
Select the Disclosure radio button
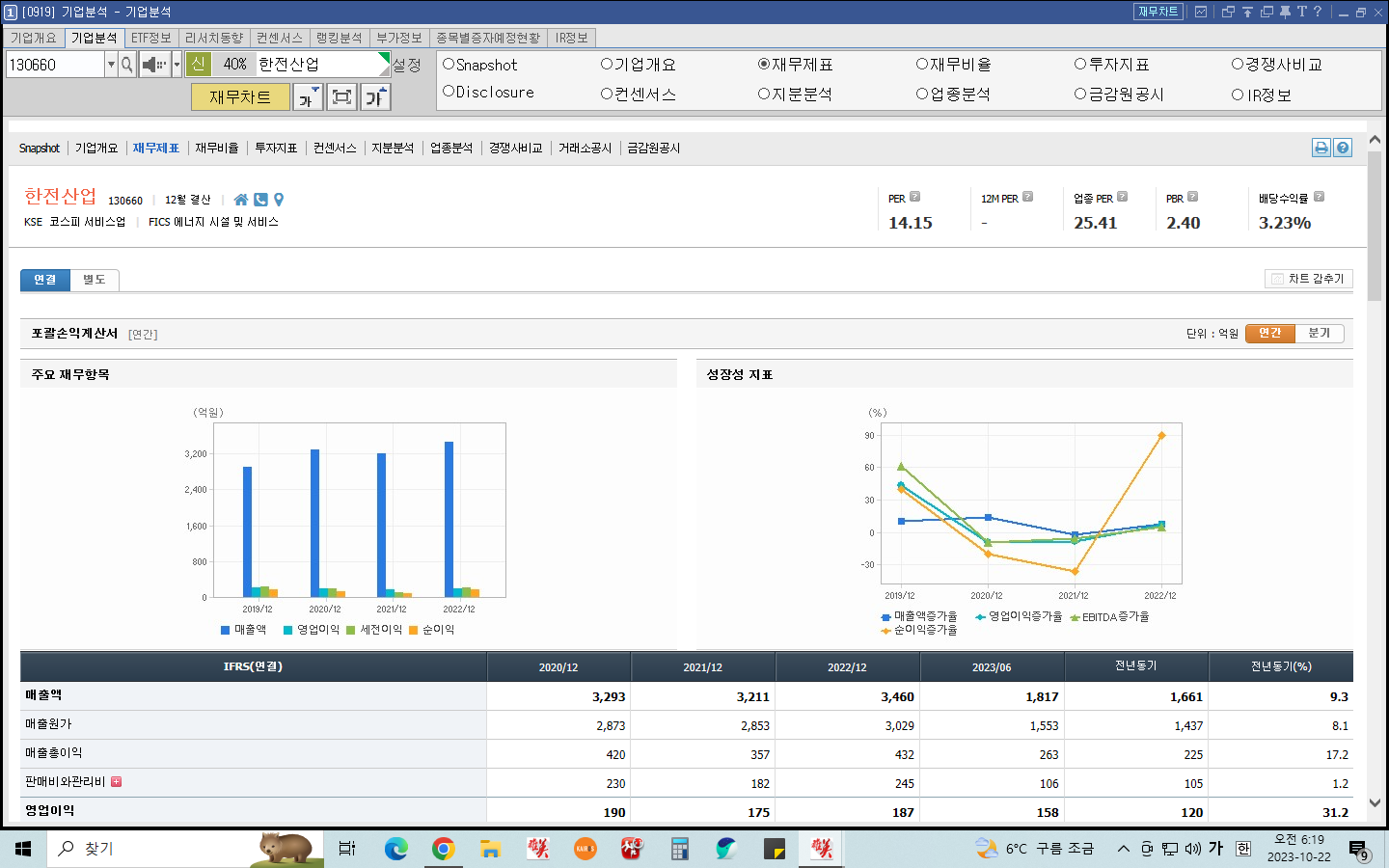448,92
